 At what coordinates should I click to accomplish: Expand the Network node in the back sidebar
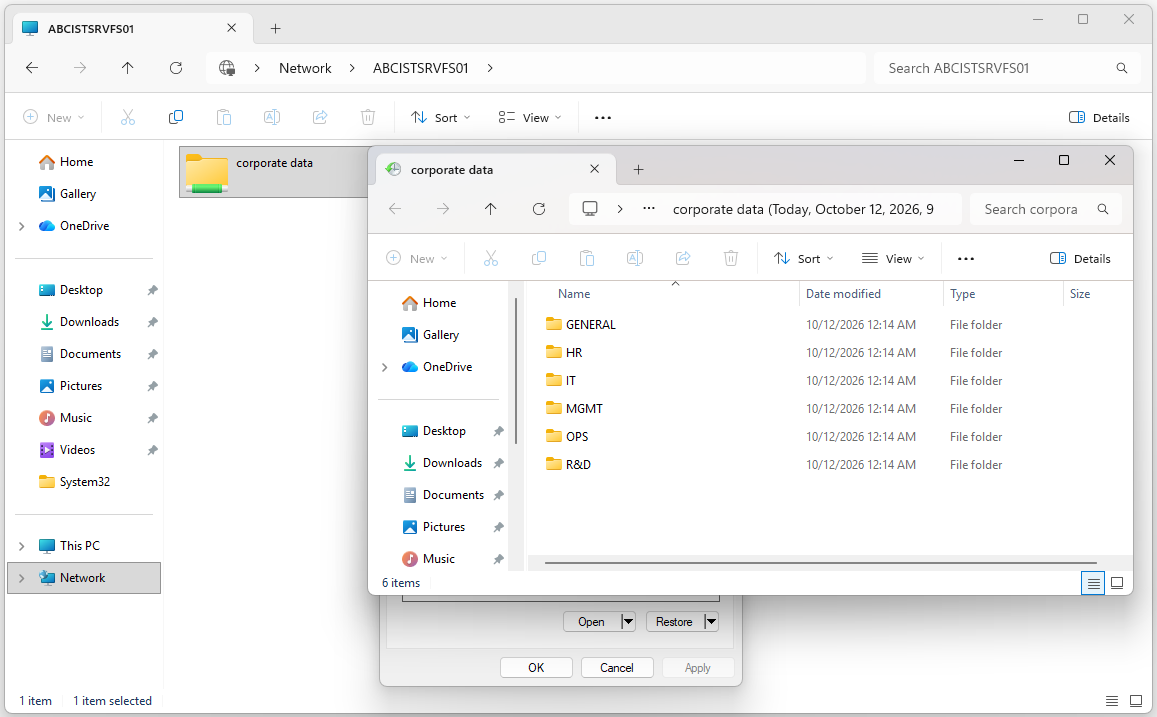[21, 578]
